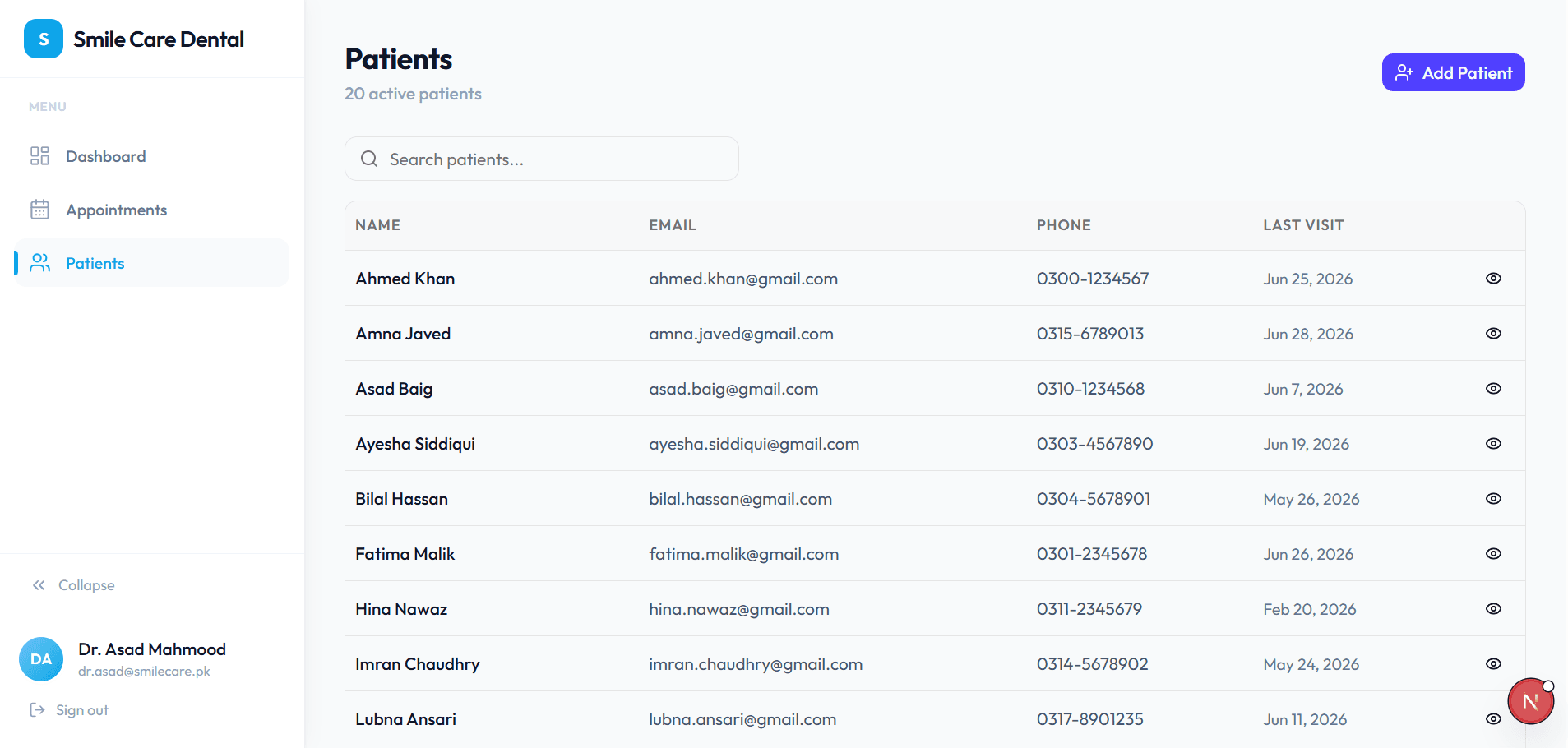Image resolution: width=1568 pixels, height=748 pixels.
Task: Collapse the sidebar
Action: click(x=73, y=585)
